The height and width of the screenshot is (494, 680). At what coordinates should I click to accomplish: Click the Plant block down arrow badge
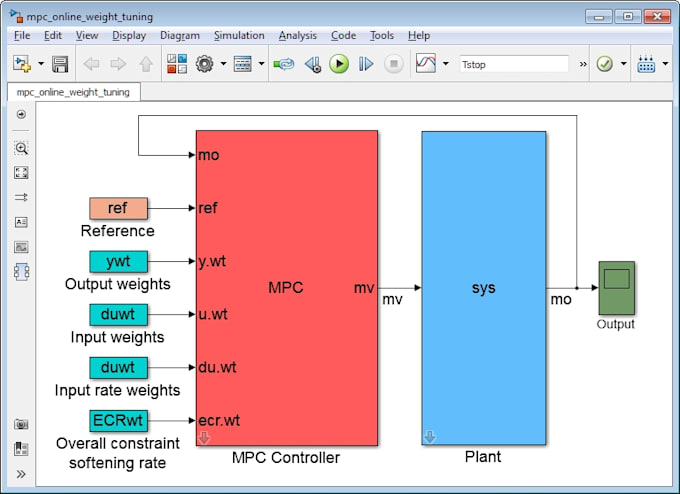[429, 437]
